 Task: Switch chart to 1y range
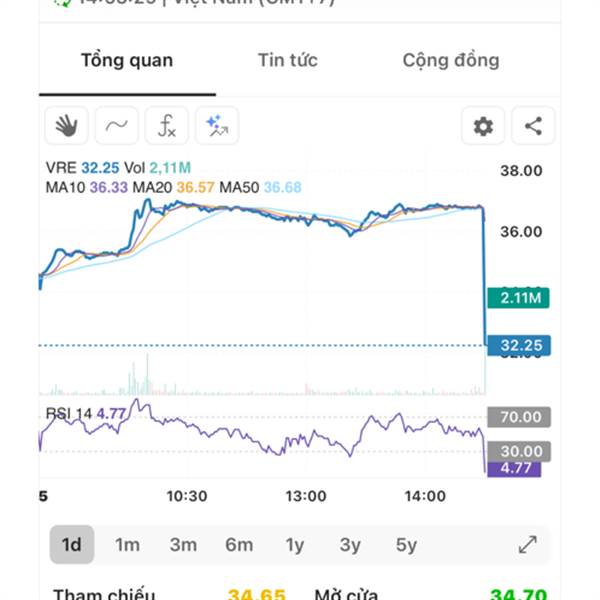coord(295,545)
